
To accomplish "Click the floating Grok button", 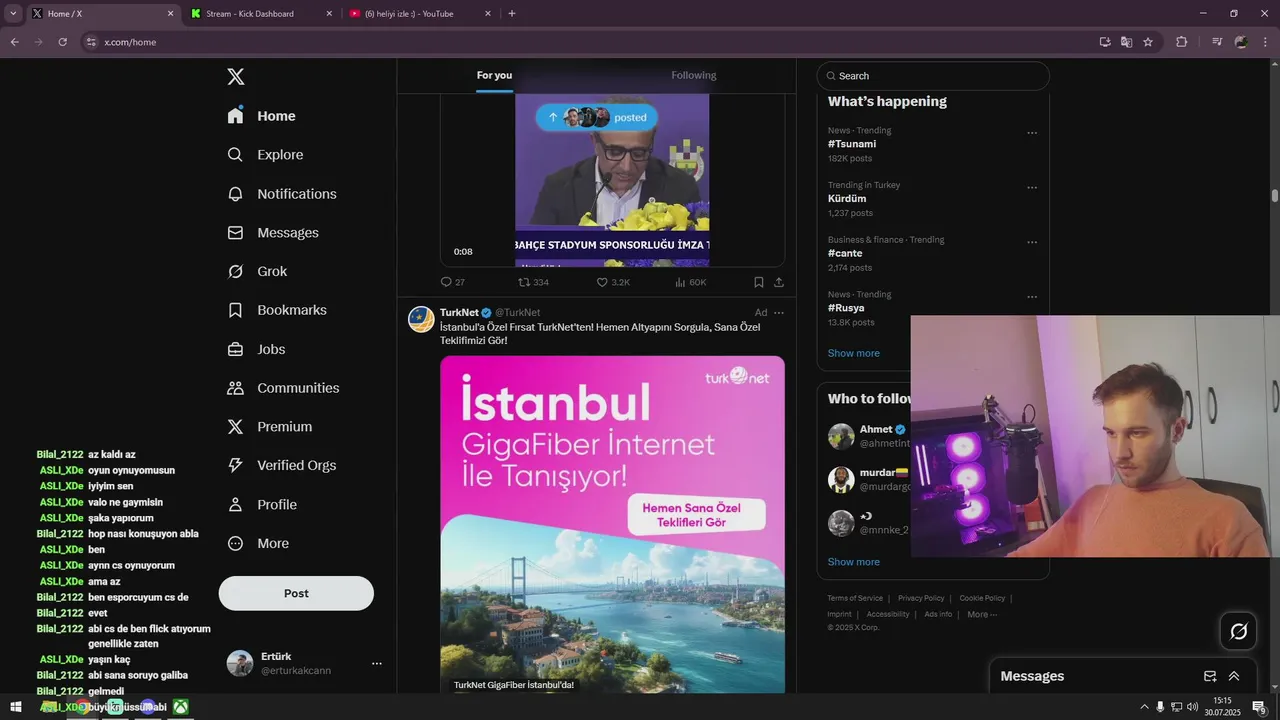I will coord(1239,631).
